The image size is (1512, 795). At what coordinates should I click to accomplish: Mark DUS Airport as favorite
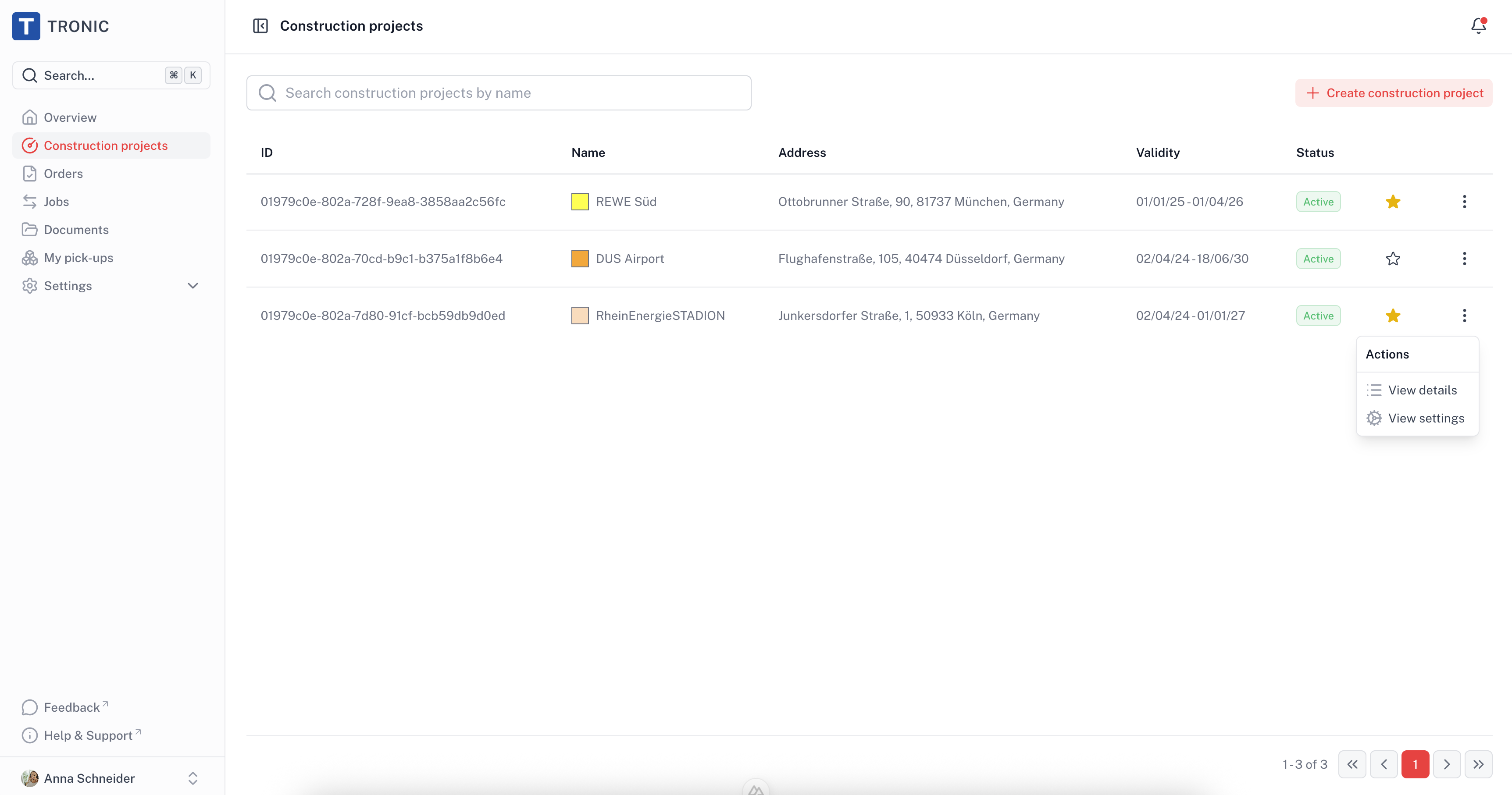point(1393,259)
